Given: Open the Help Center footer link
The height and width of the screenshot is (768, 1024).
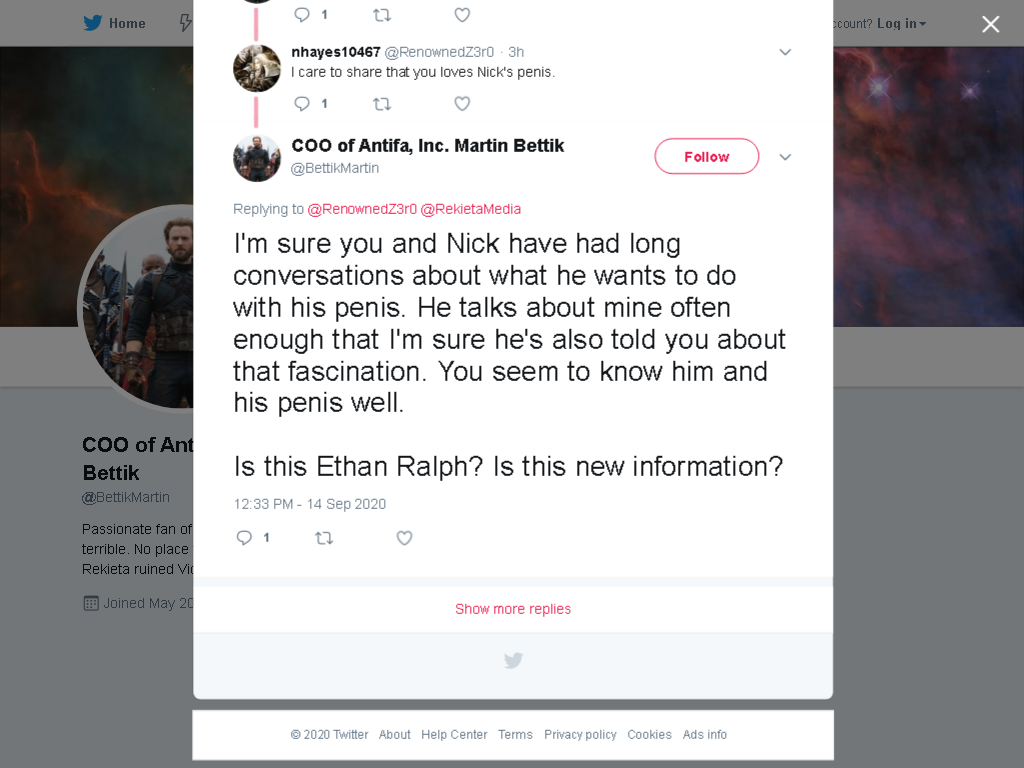Looking at the screenshot, I should [x=454, y=735].
